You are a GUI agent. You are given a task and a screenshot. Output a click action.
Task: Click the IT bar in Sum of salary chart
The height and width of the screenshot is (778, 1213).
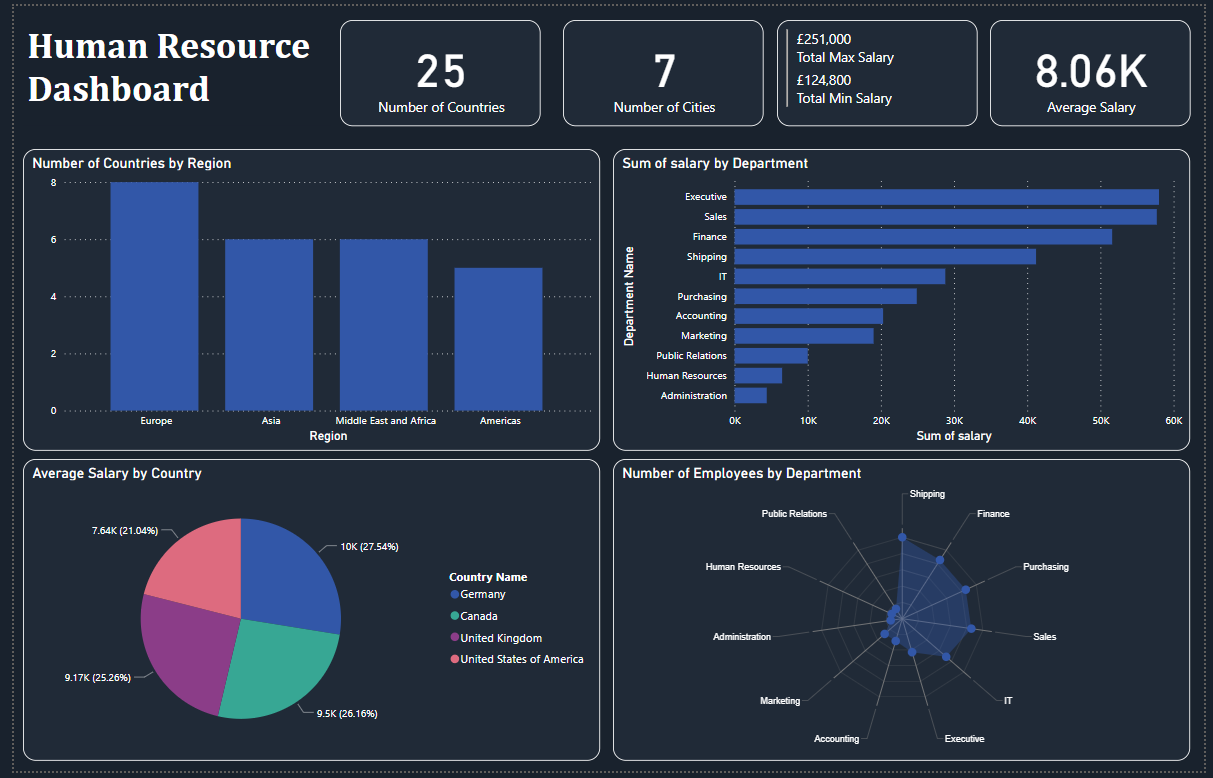(x=840, y=276)
